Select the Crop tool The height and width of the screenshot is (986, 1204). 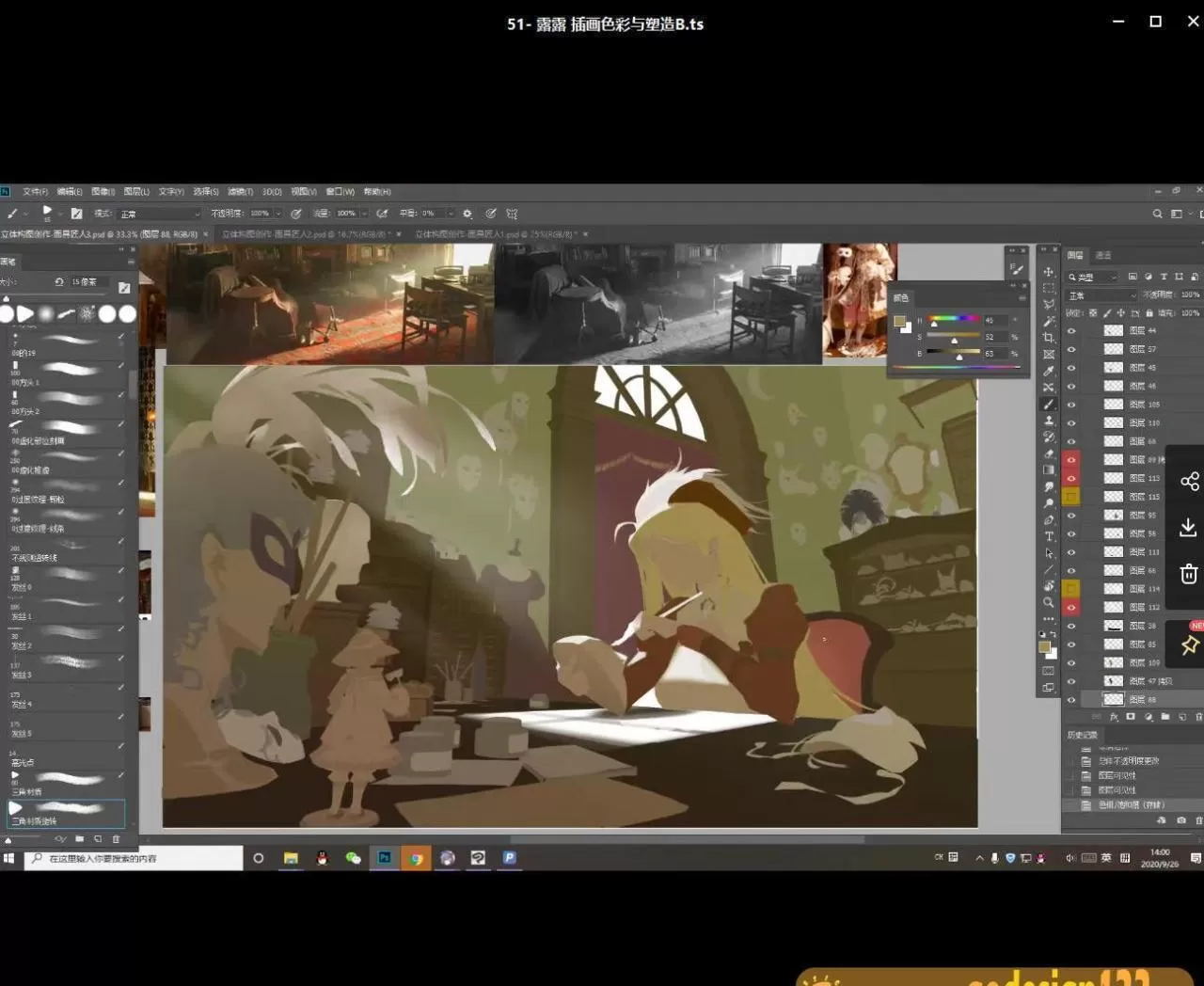(1048, 338)
